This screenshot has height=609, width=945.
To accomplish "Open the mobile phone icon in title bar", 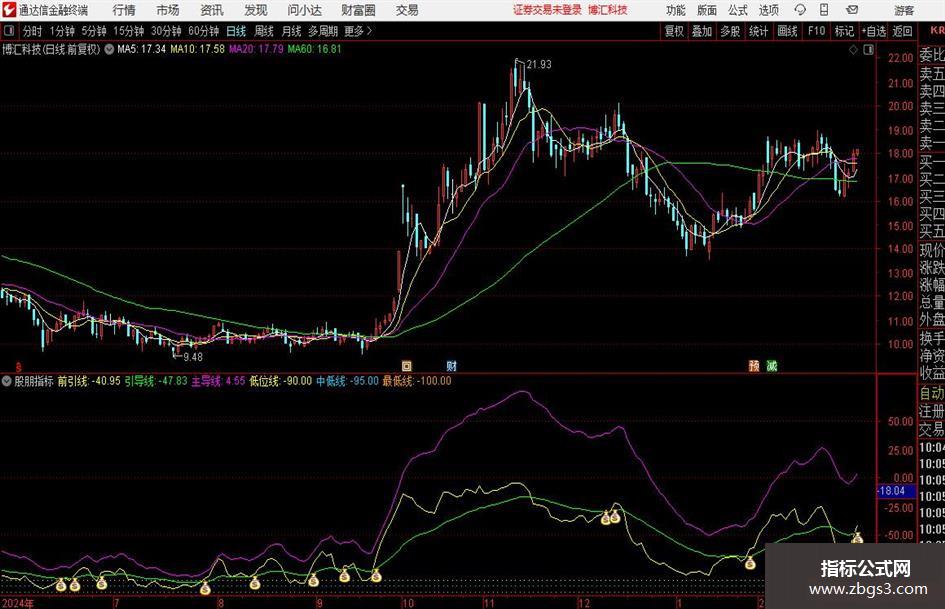I will click(824, 10).
